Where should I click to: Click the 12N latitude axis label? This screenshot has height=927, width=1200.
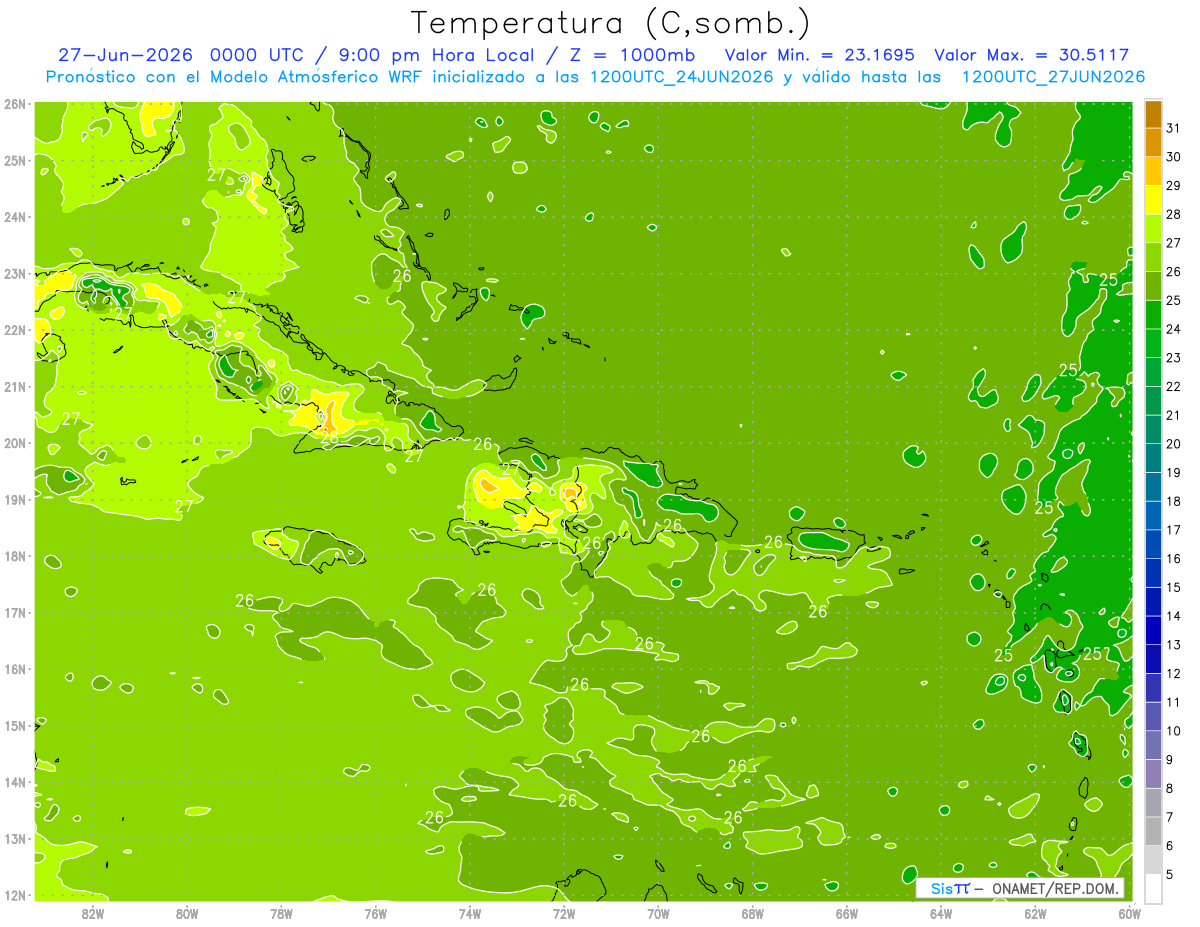pyautogui.click(x=15, y=895)
